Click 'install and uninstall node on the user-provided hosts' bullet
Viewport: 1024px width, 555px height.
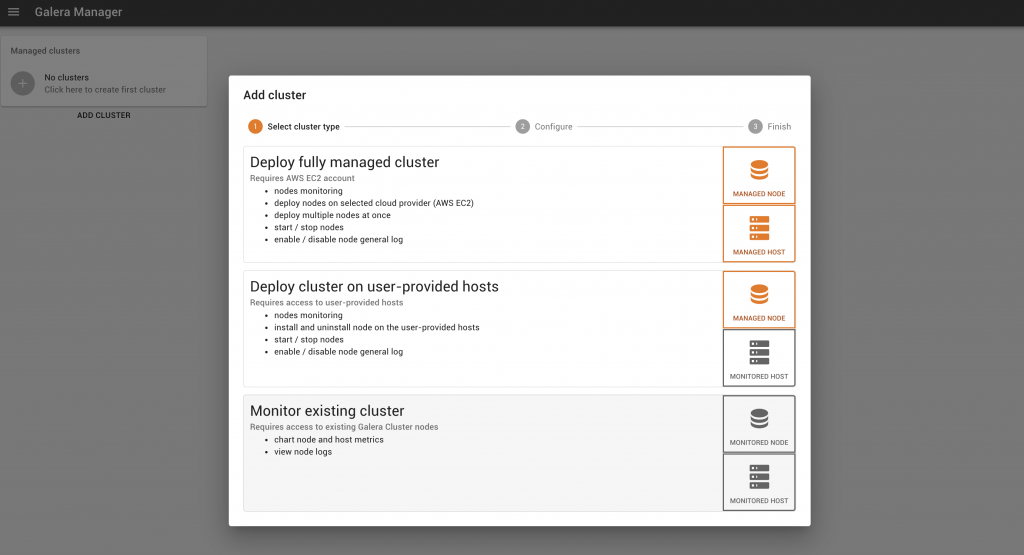(x=377, y=328)
